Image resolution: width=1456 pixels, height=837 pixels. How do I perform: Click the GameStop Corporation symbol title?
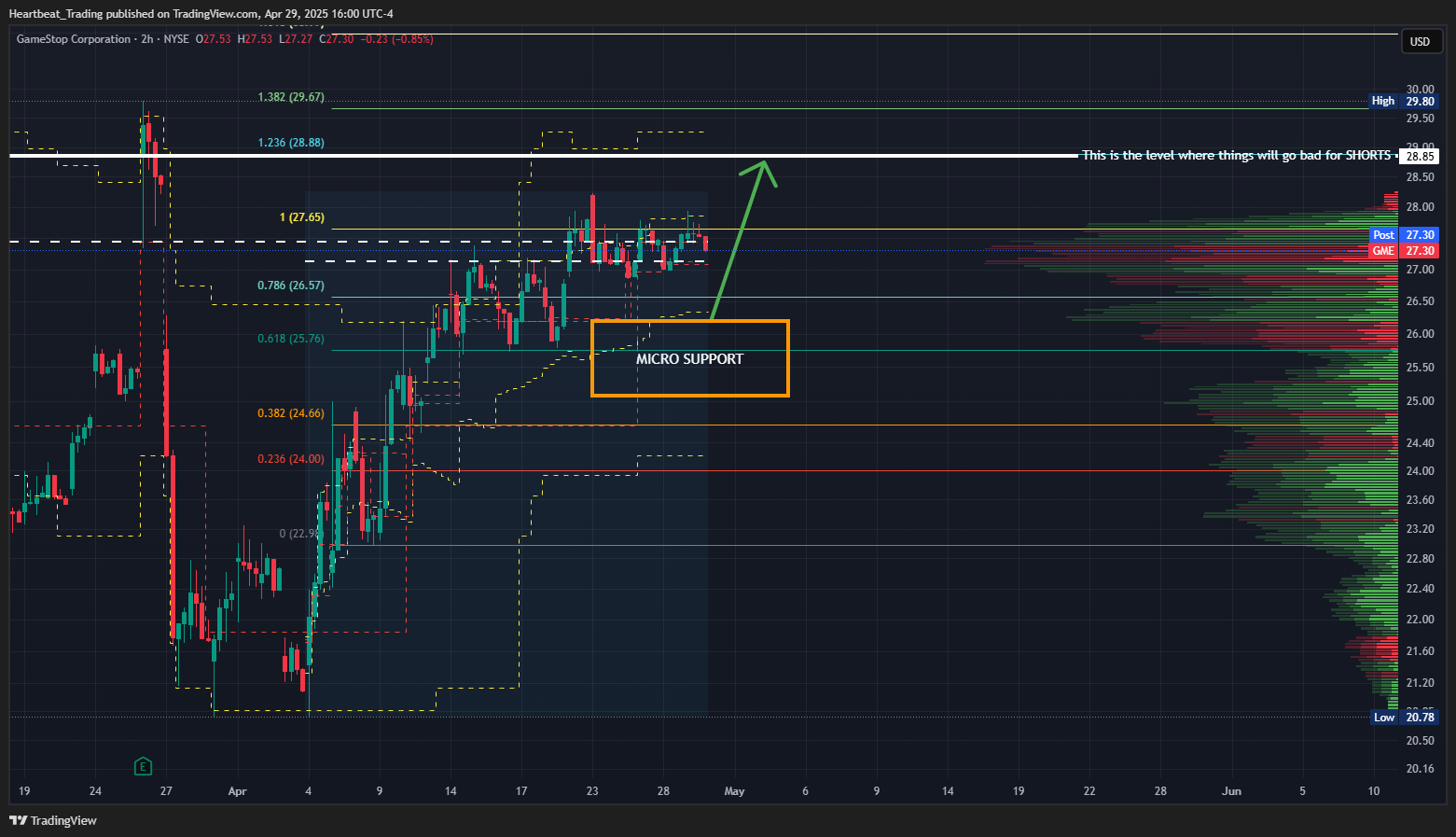[74, 39]
